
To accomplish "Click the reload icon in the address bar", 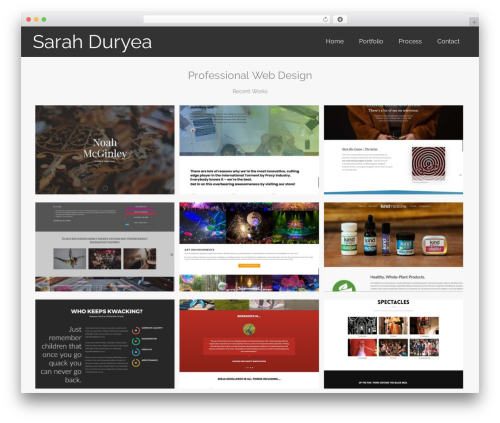I will click(x=325, y=19).
